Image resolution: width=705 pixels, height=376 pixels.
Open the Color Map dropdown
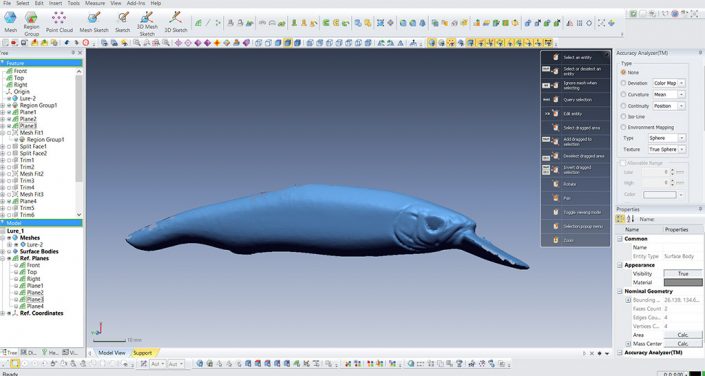tap(669, 83)
